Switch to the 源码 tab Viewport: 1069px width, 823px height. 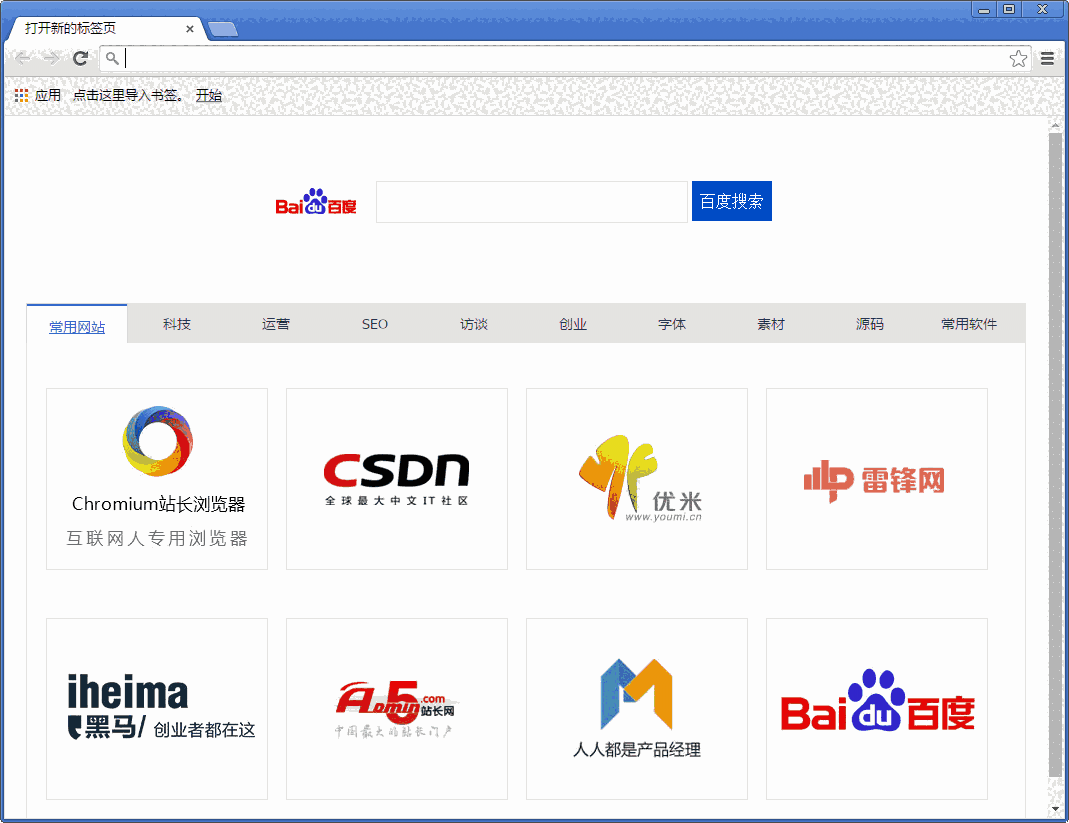pos(869,324)
